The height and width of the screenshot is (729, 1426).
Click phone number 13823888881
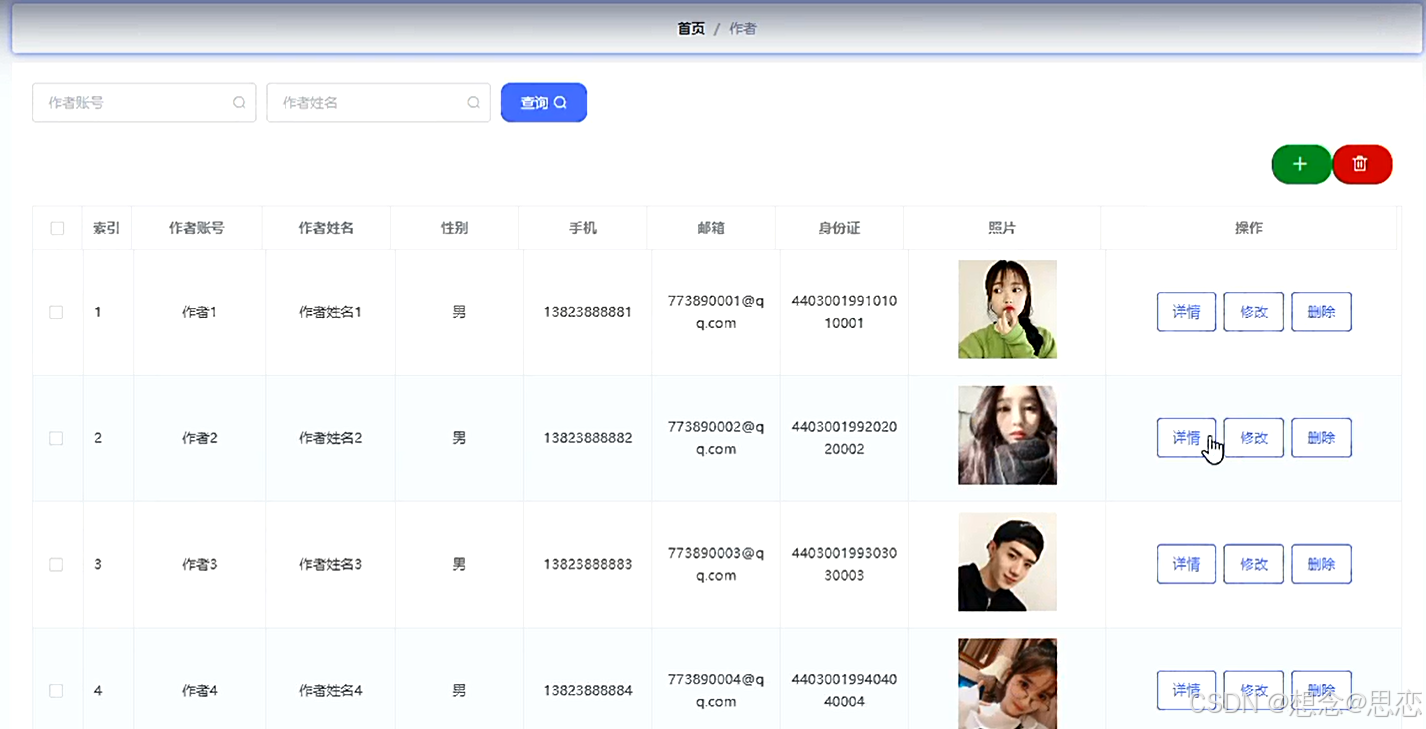tap(588, 312)
